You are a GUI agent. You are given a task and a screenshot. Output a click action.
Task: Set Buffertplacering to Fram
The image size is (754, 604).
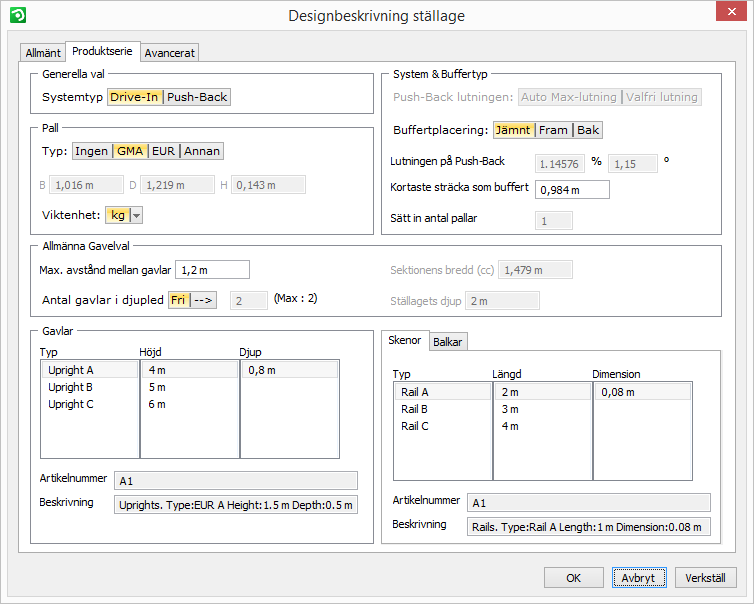tap(553, 130)
